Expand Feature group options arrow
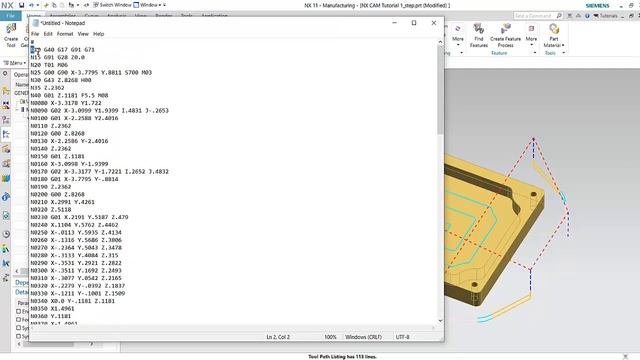 click(535, 53)
